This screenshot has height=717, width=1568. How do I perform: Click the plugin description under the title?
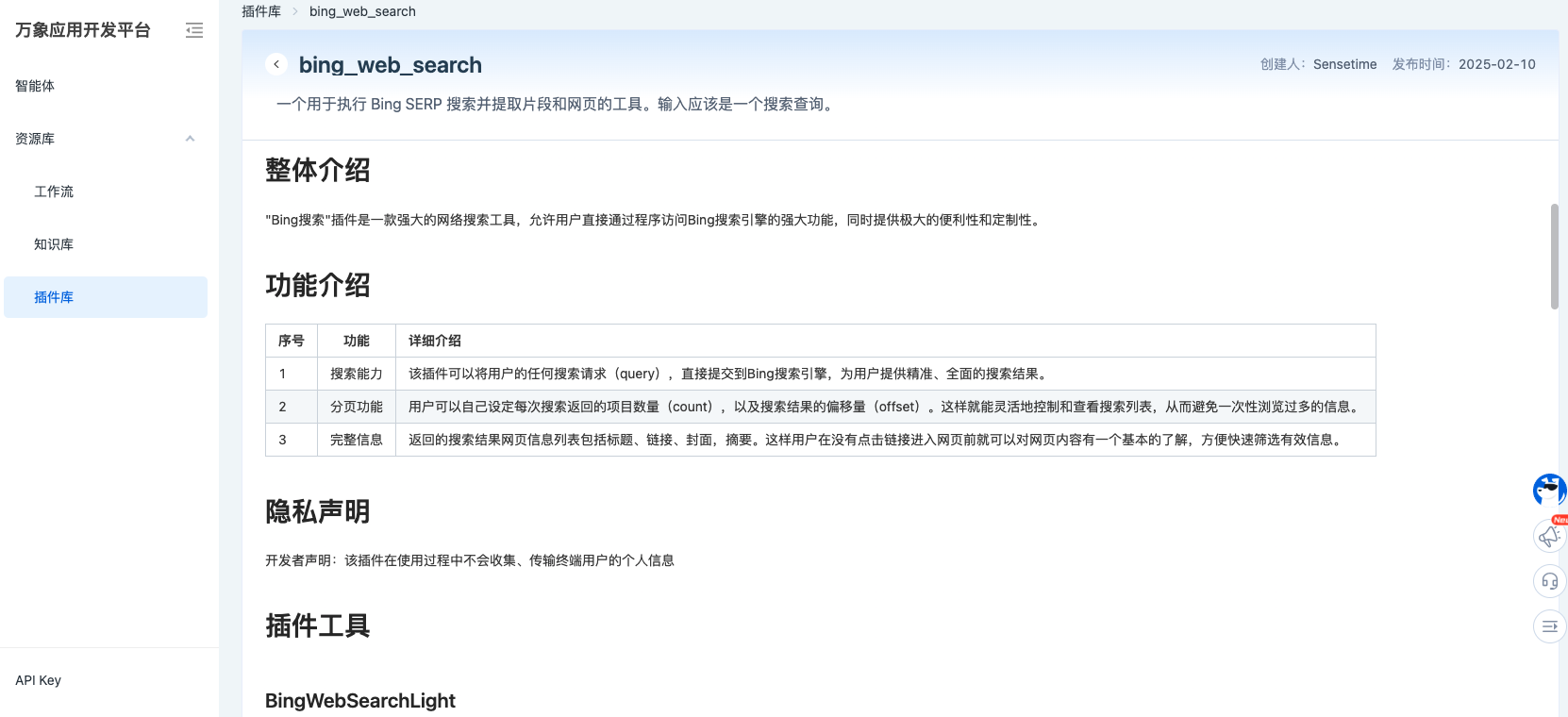click(557, 104)
